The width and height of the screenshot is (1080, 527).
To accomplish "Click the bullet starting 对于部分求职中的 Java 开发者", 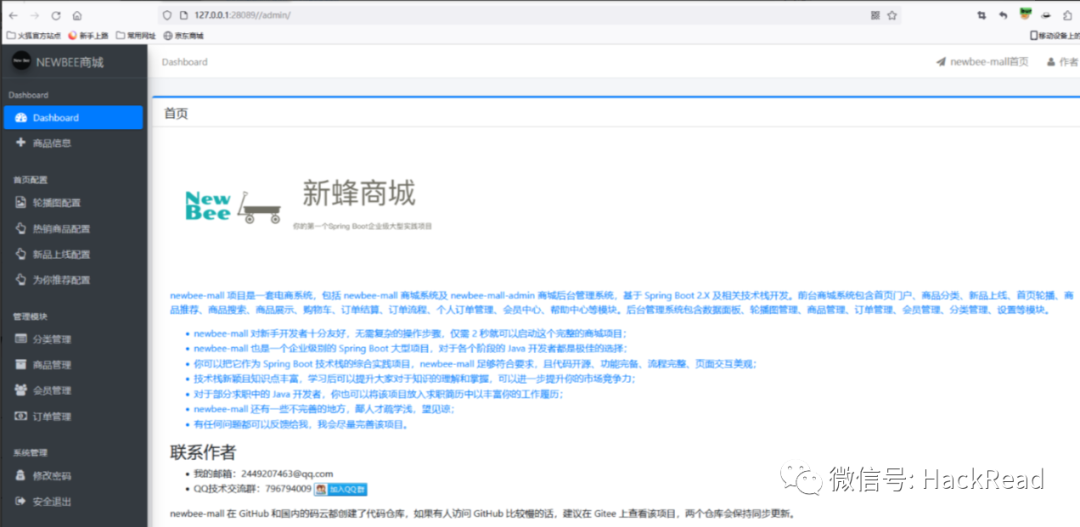I will pos(378,394).
